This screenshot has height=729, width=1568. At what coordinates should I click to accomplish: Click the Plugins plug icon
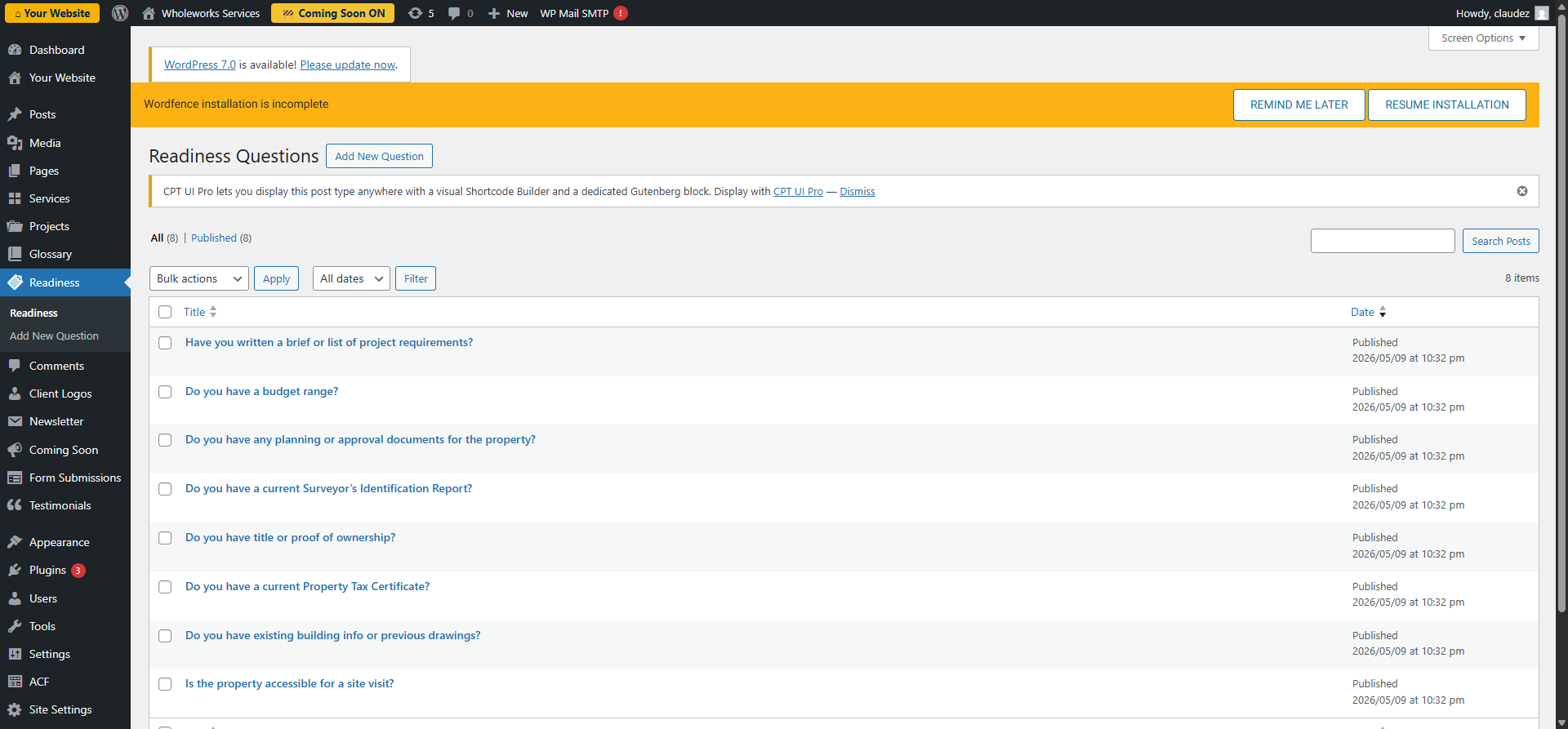point(15,570)
